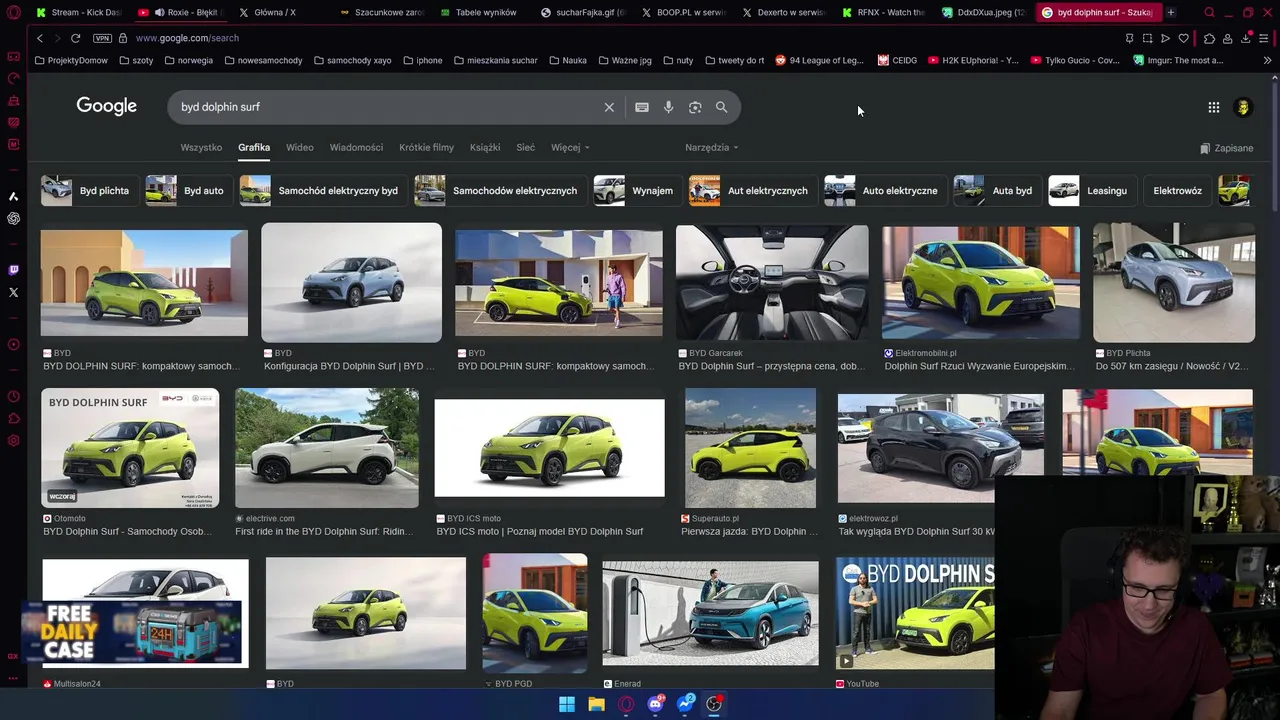Image resolution: width=1280 pixels, height=720 pixels.
Task: Open Zapisane saved items link
Action: [x=1226, y=148]
